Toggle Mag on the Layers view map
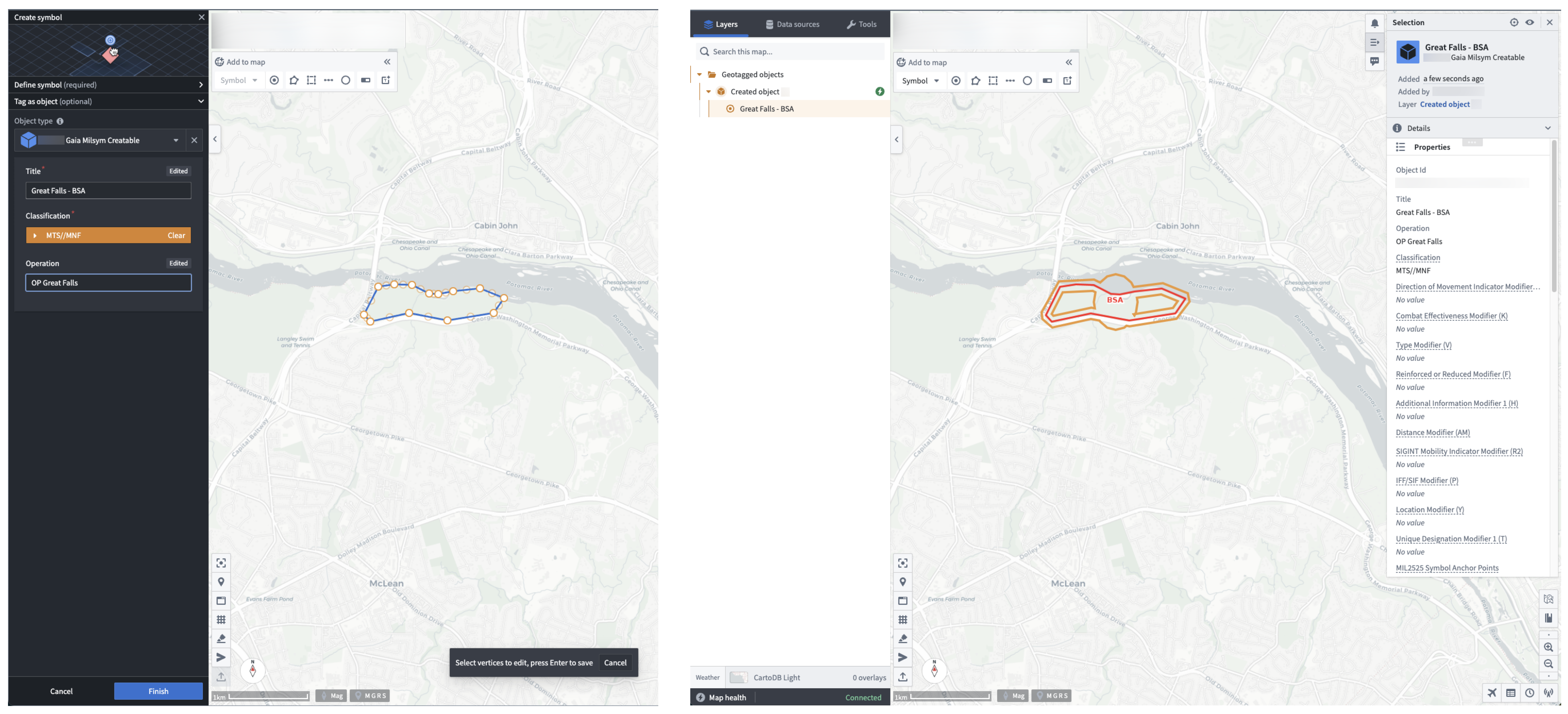The width and height of the screenshot is (1568, 714). (x=1013, y=696)
